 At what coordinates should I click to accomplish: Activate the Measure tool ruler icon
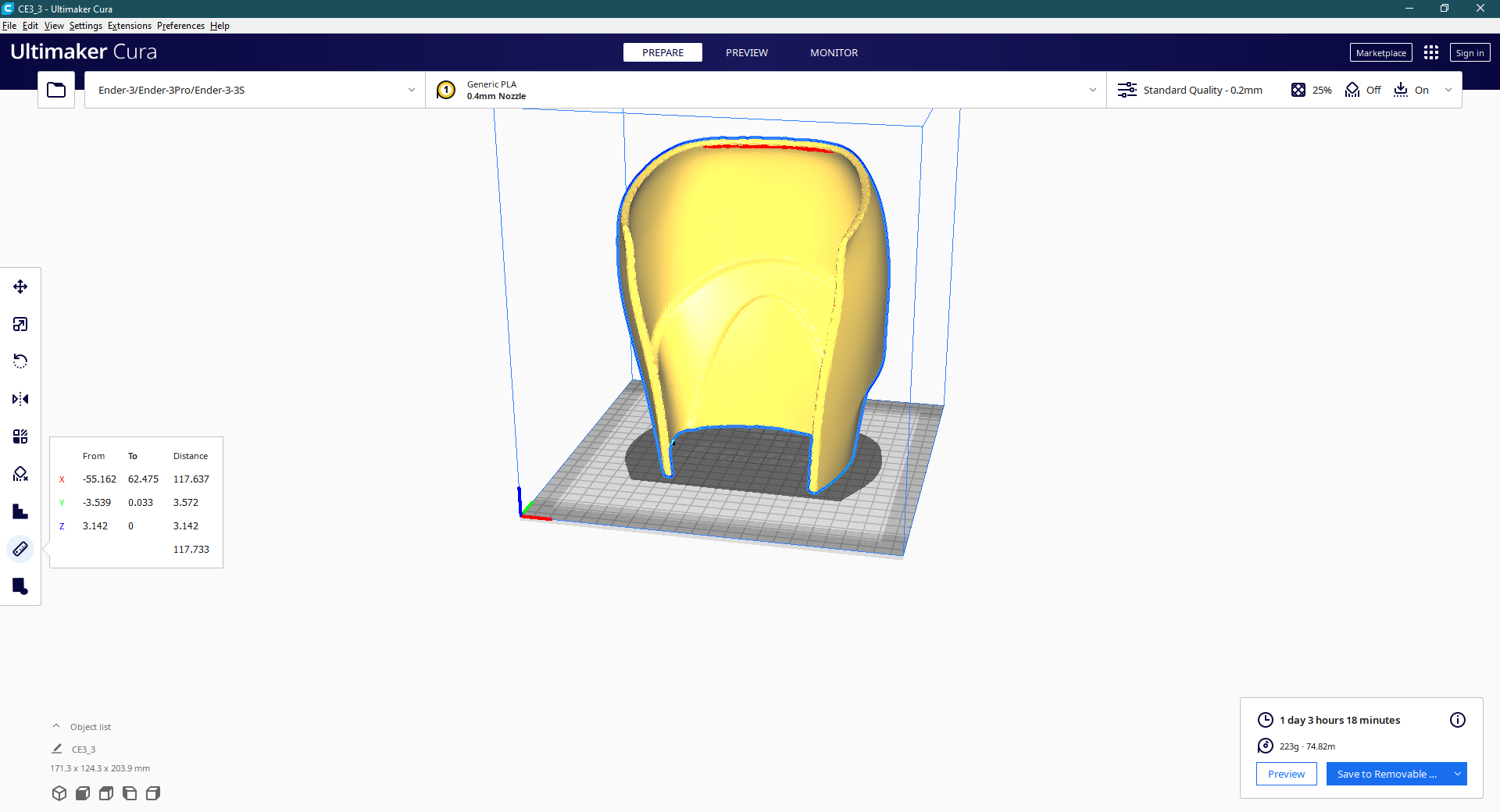20,549
